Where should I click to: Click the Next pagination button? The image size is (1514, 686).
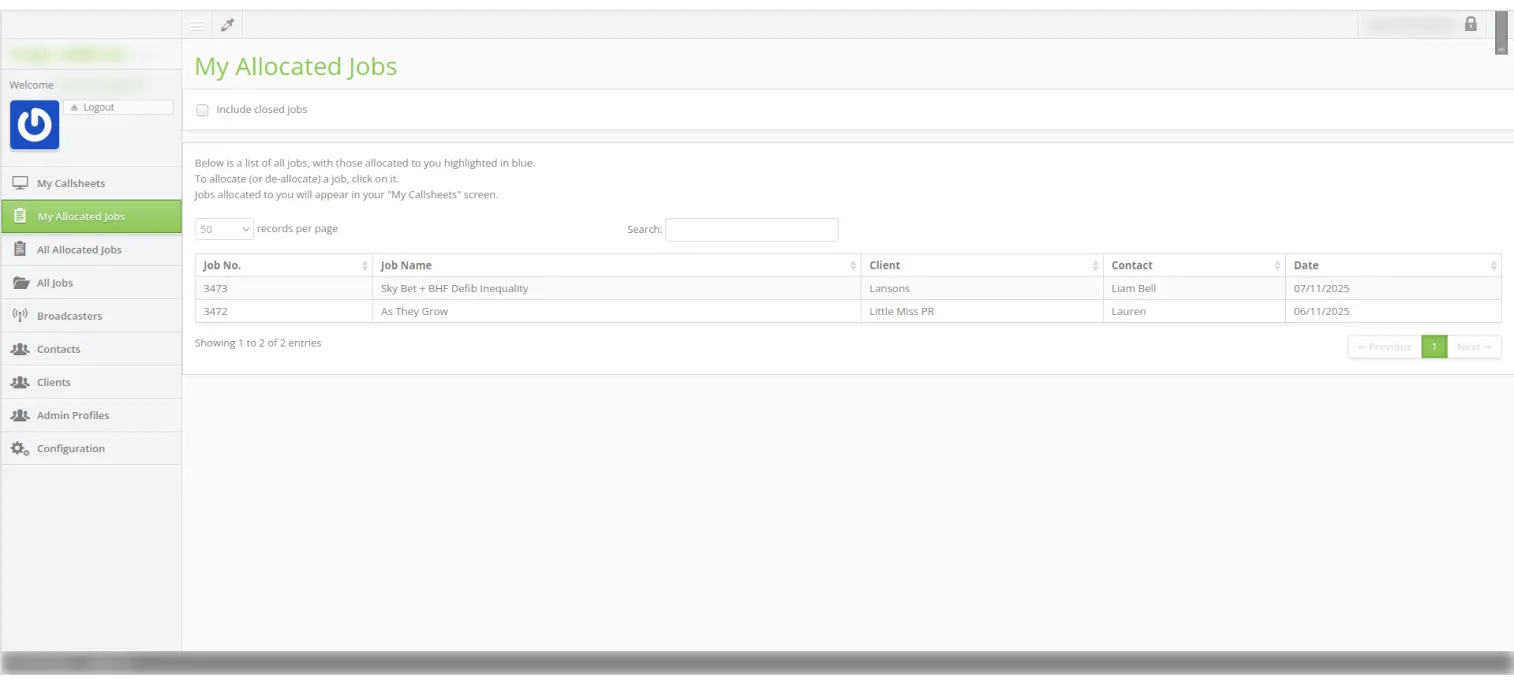coord(1473,347)
